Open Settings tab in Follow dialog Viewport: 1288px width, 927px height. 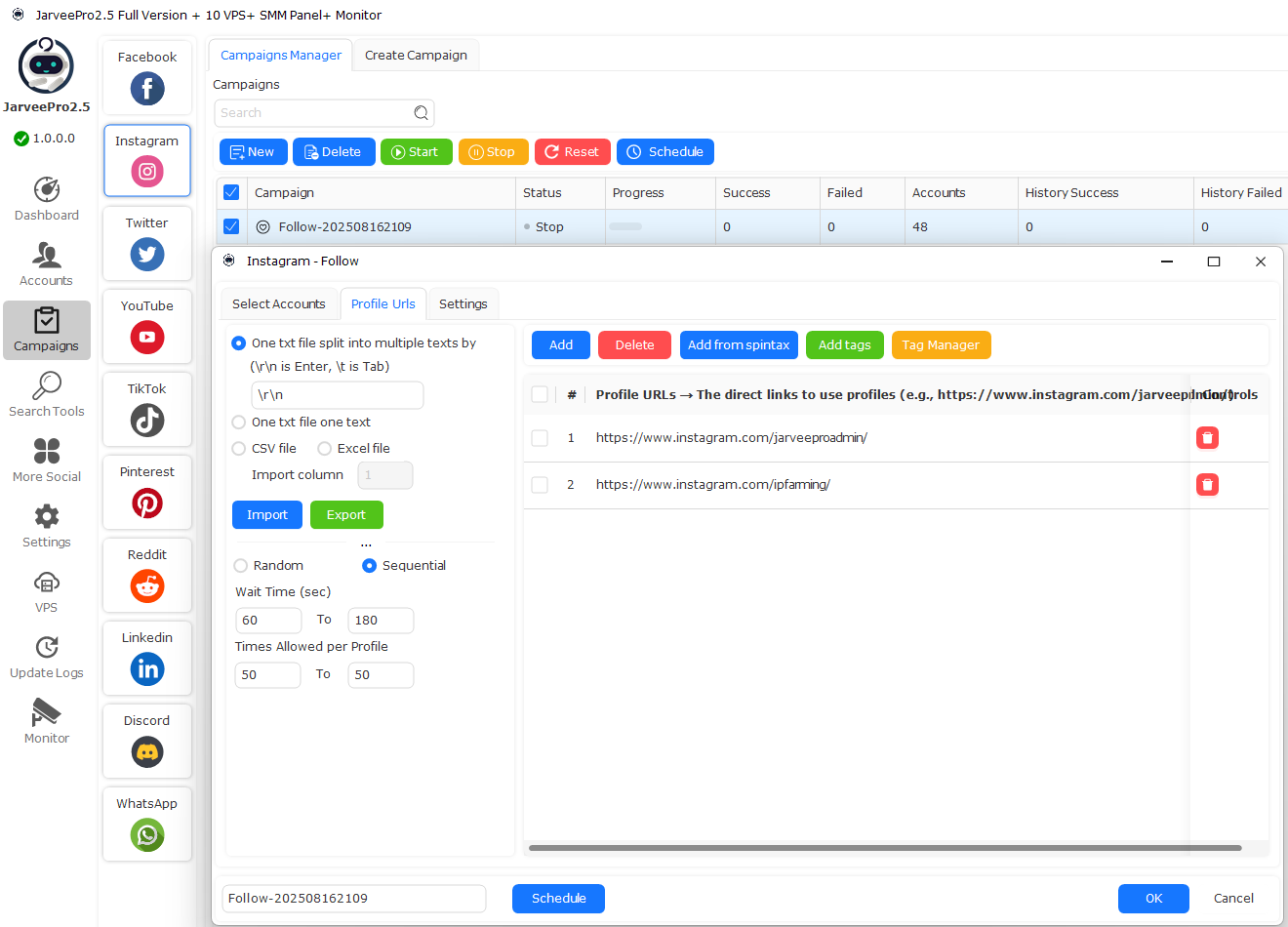[x=463, y=304]
